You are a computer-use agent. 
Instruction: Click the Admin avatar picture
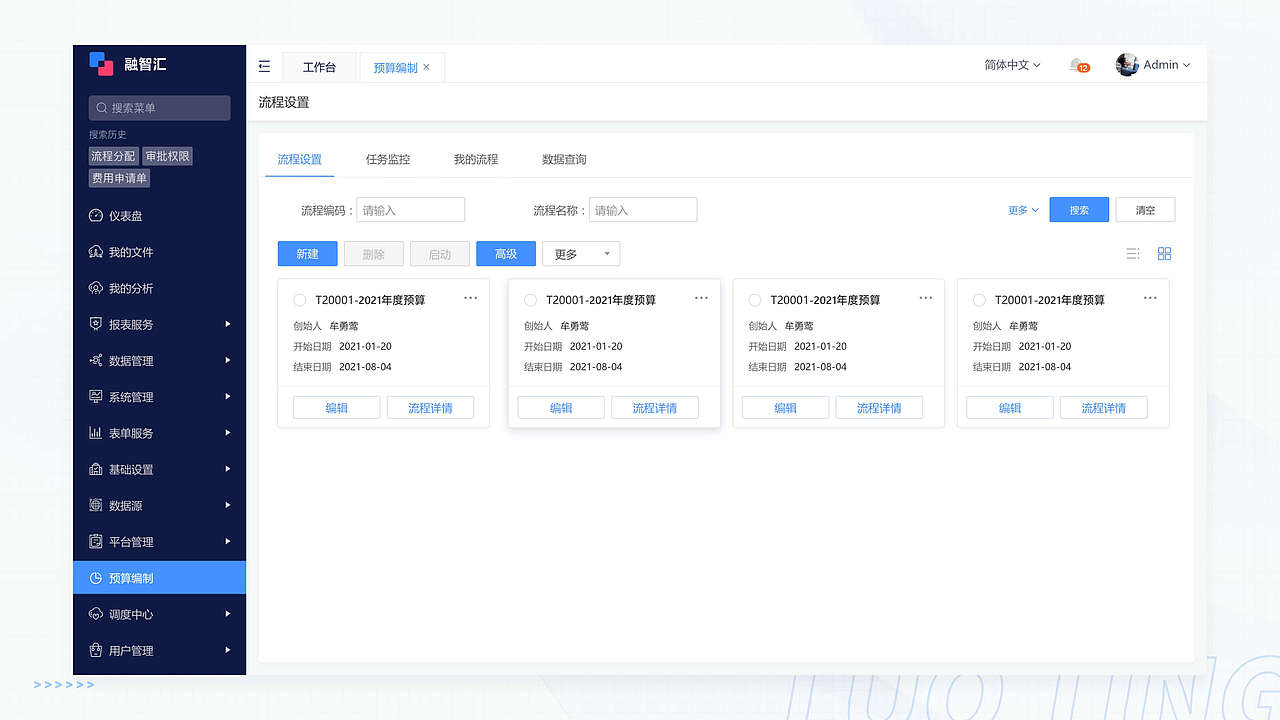coord(1127,65)
